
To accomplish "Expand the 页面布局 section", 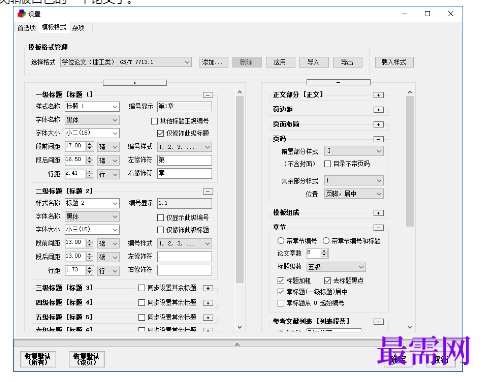I will (378, 125).
